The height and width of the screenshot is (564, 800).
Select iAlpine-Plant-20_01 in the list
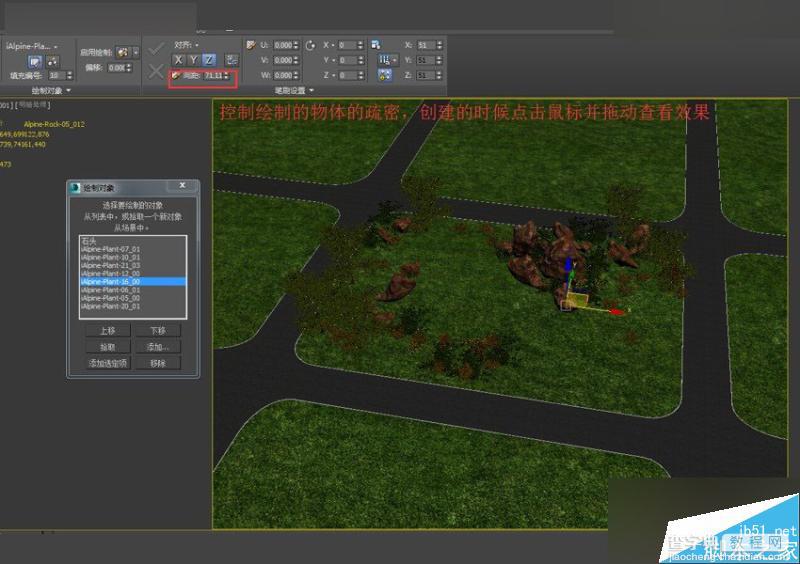[x=133, y=306]
